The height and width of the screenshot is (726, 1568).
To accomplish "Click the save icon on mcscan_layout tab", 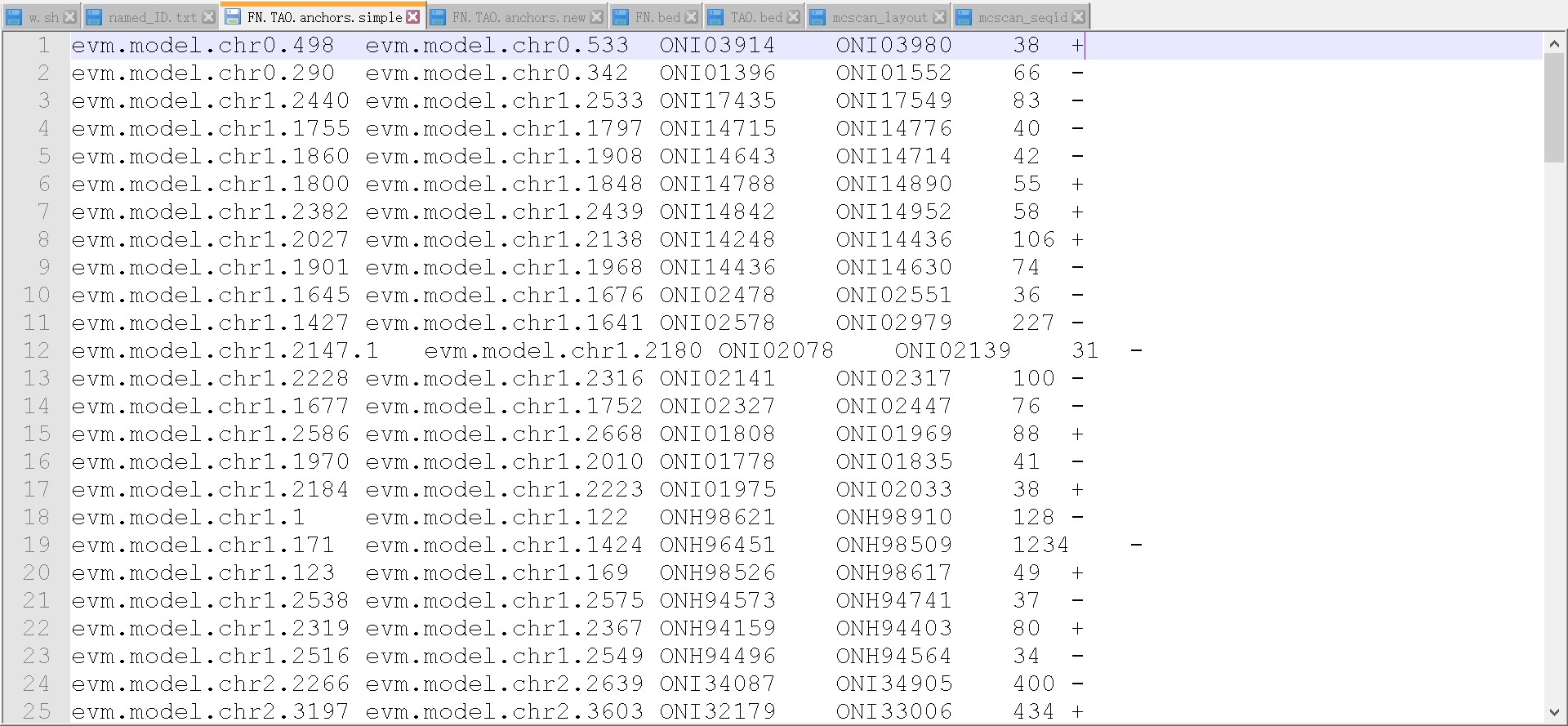I will pos(817,17).
